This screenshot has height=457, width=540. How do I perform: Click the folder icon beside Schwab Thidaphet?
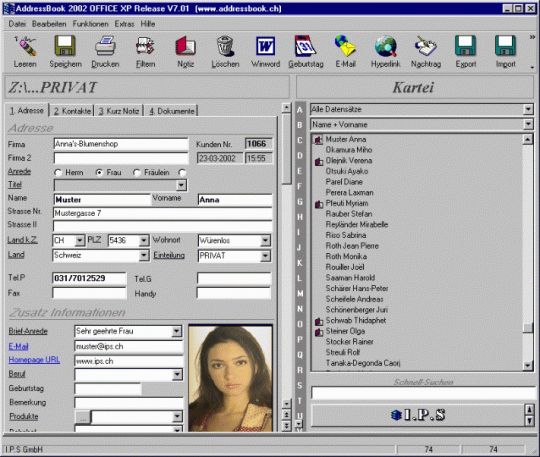point(319,321)
